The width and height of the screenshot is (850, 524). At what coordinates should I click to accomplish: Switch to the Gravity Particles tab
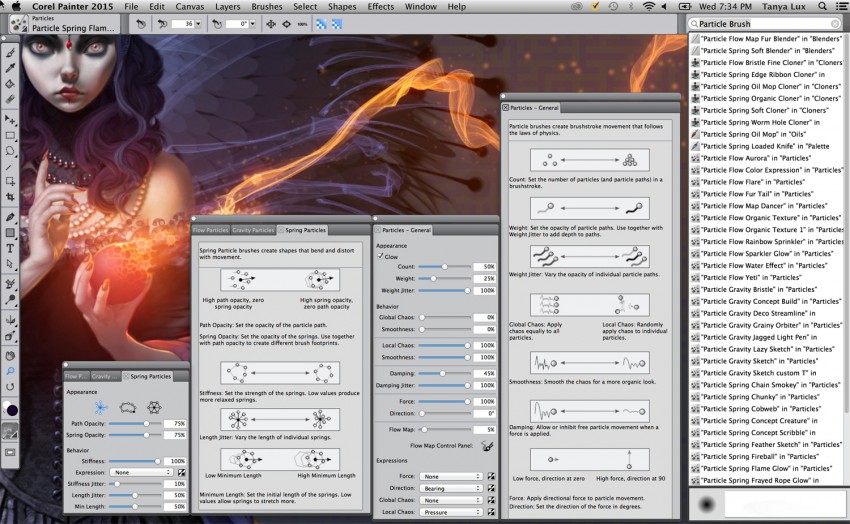coord(253,230)
